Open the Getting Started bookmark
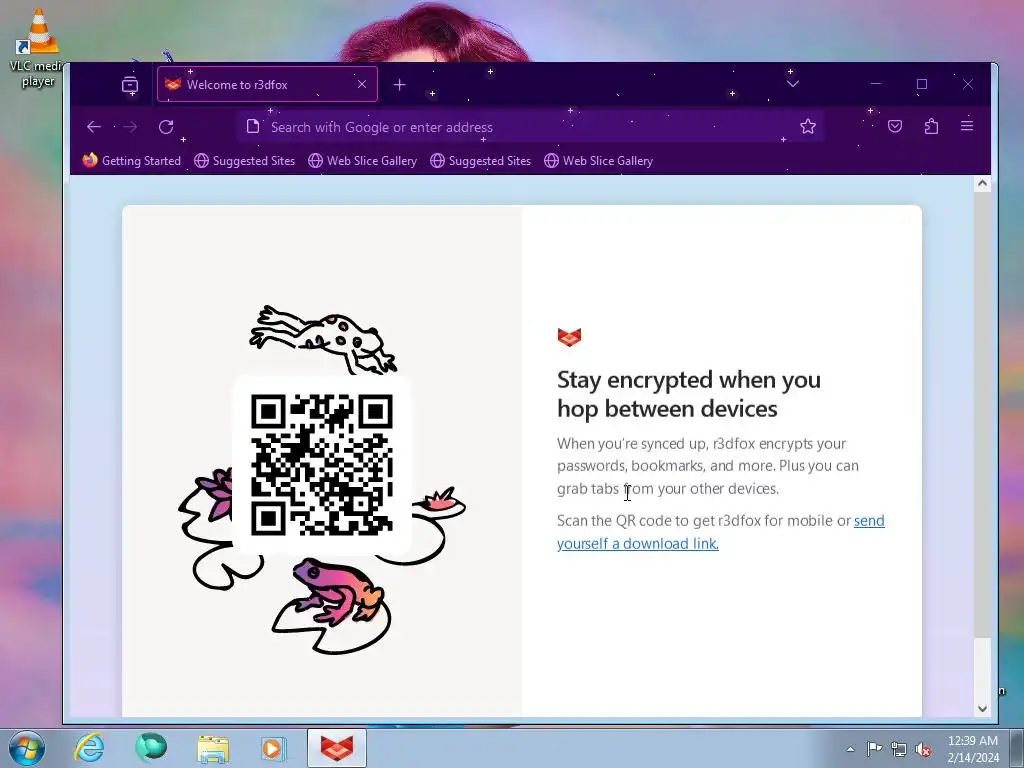 132,161
